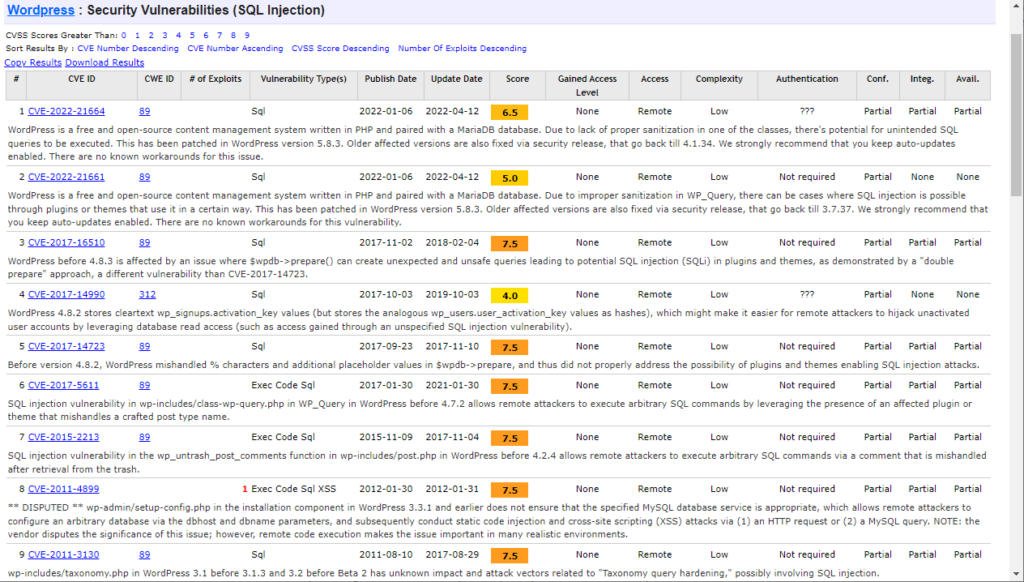The width and height of the screenshot is (1024, 582).
Task: Click CWE 89 link for CVE-2017-5611
Action: point(144,385)
